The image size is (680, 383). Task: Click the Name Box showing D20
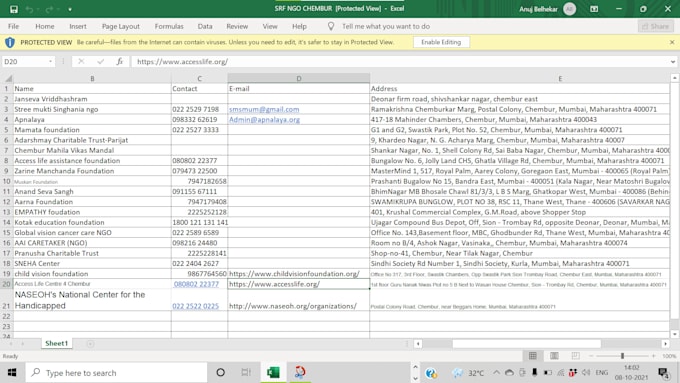(24, 62)
